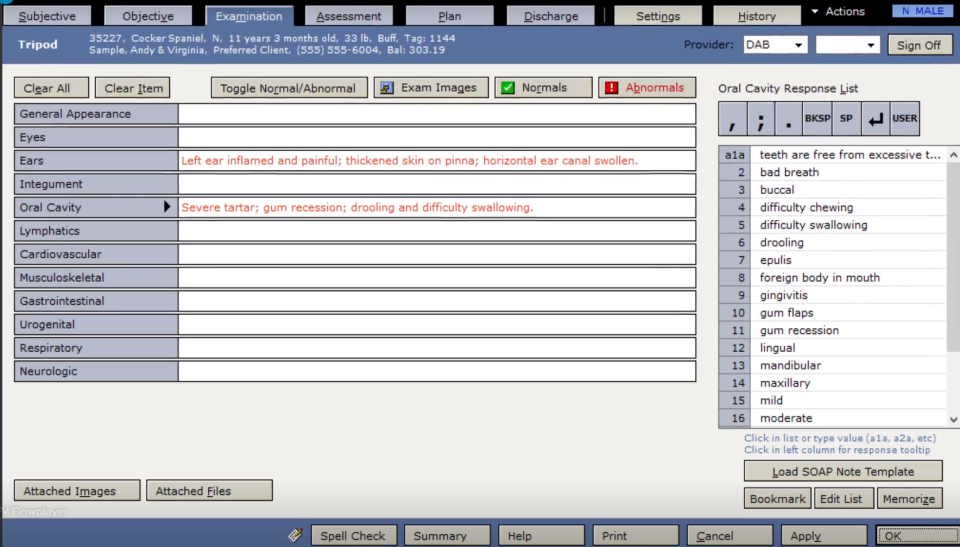Viewport: 960px width, 547px height.
Task: Mark all items with Normals button
Action: (x=543, y=88)
